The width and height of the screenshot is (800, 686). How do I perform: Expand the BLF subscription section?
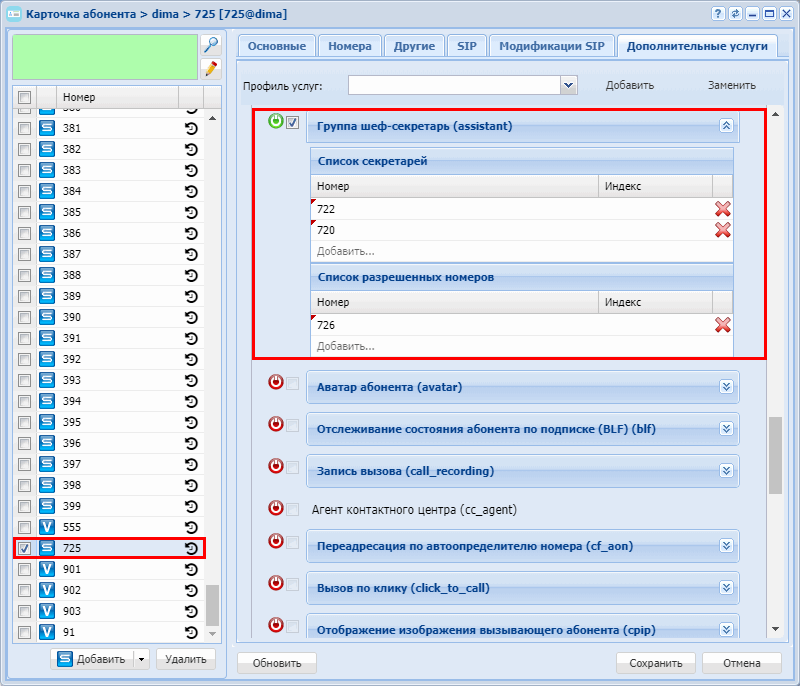726,428
